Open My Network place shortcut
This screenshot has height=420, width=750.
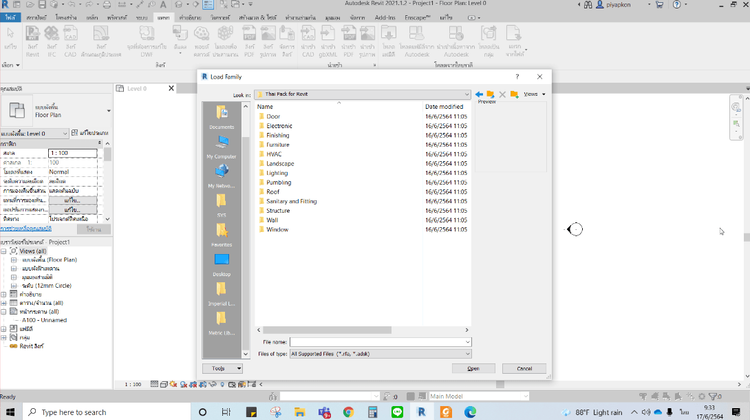coord(221,176)
